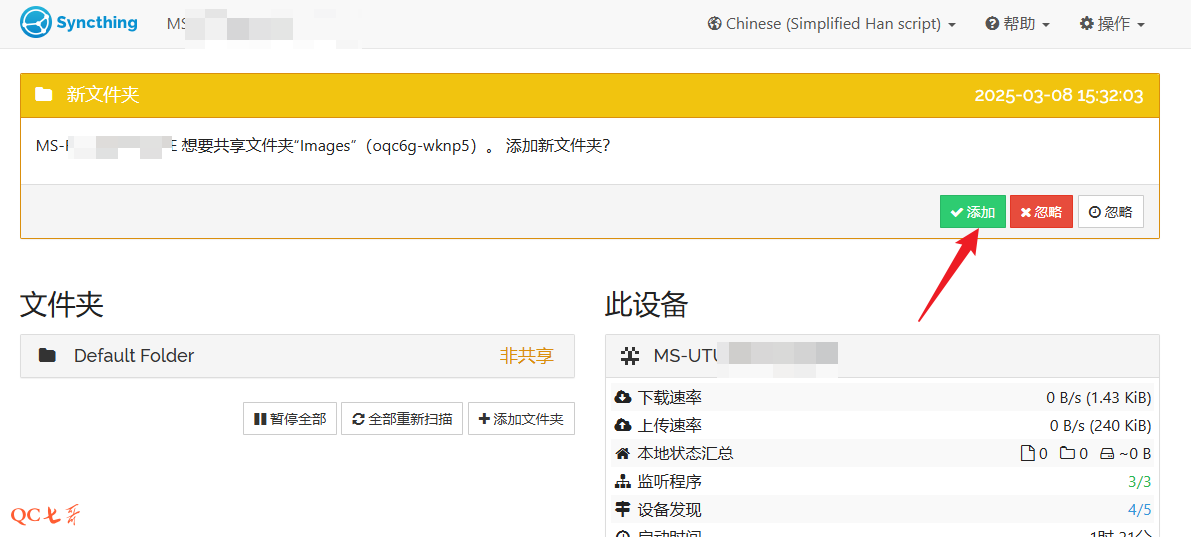The height and width of the screenshot is (537, 1191).
Task: Open the 帮助 help menu
Action: (x=1017, y=24)
